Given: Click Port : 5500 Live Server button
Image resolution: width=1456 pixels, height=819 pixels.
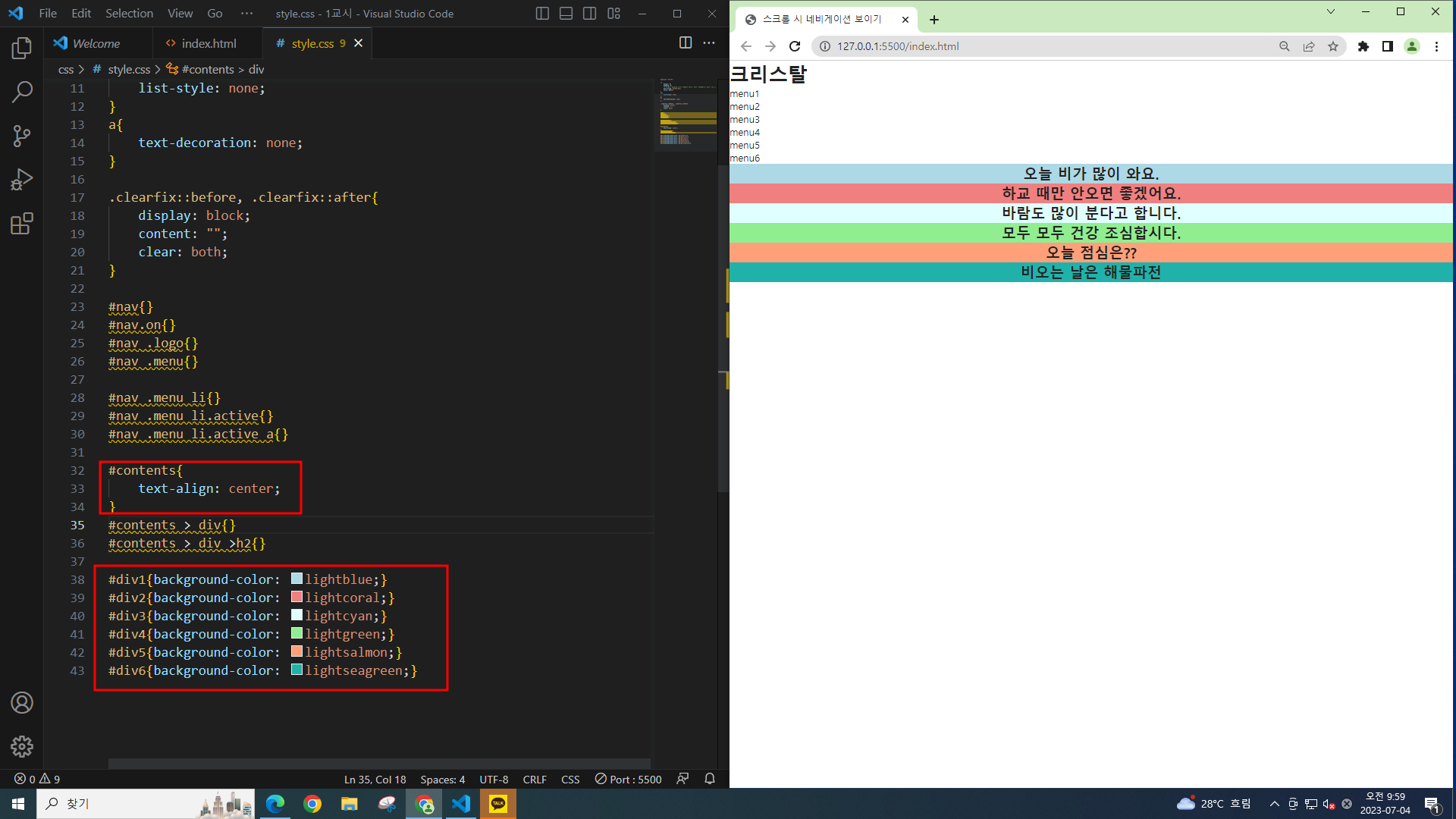Looking at the screenshot, I should click(x=629, y=779).
